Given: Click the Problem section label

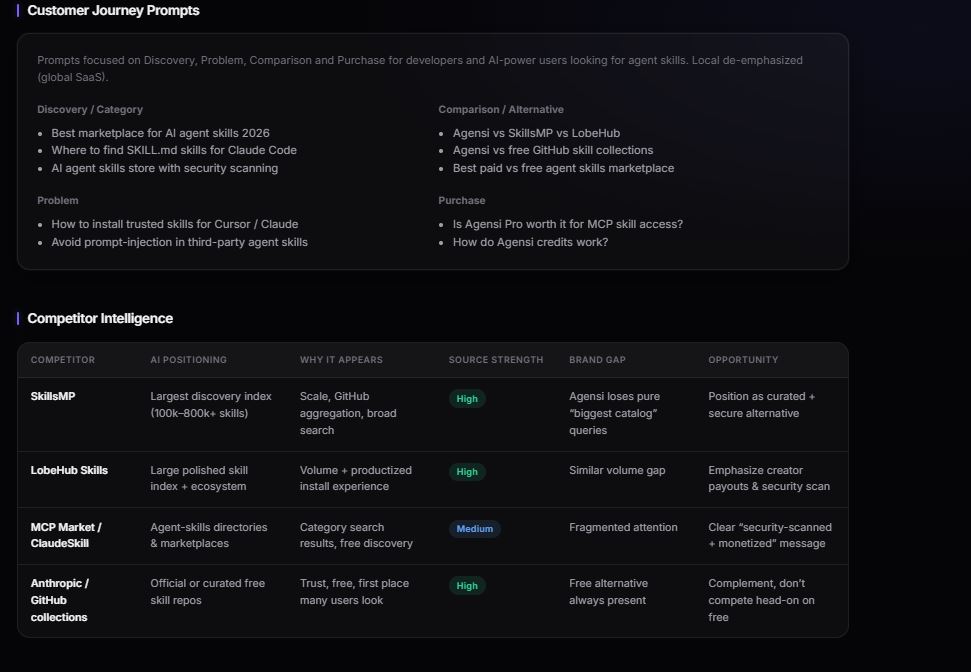Looking at the screenshot, I should coord(58,201).
